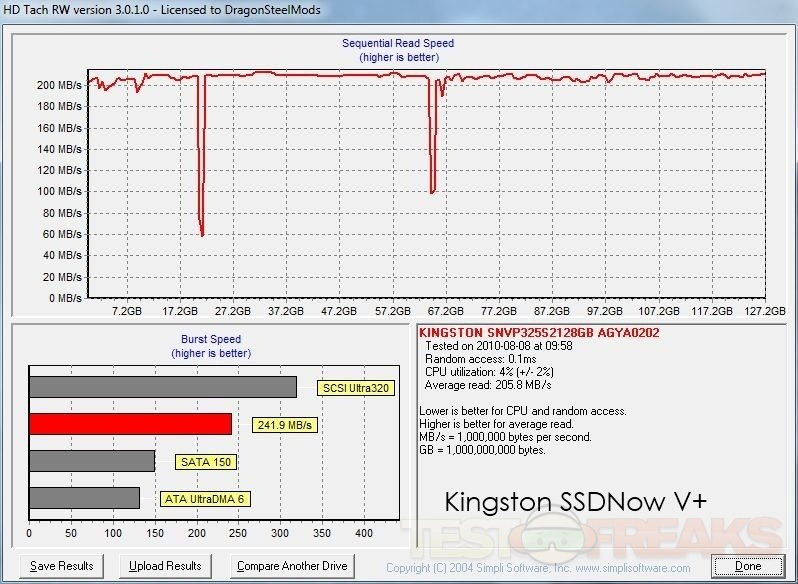Click the Burst Speed chart title

point(210,340)
